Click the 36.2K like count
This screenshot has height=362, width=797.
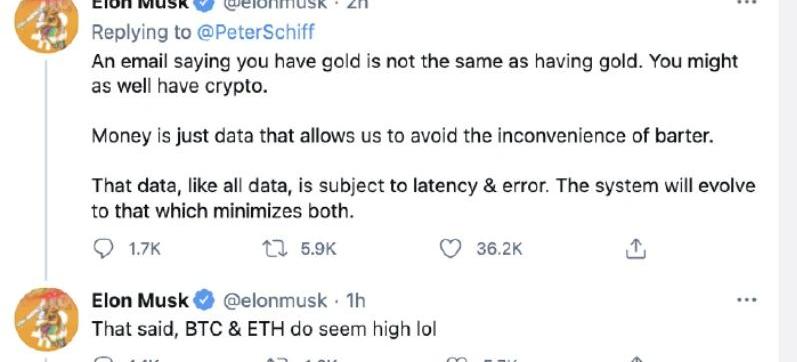pos(499,249)
